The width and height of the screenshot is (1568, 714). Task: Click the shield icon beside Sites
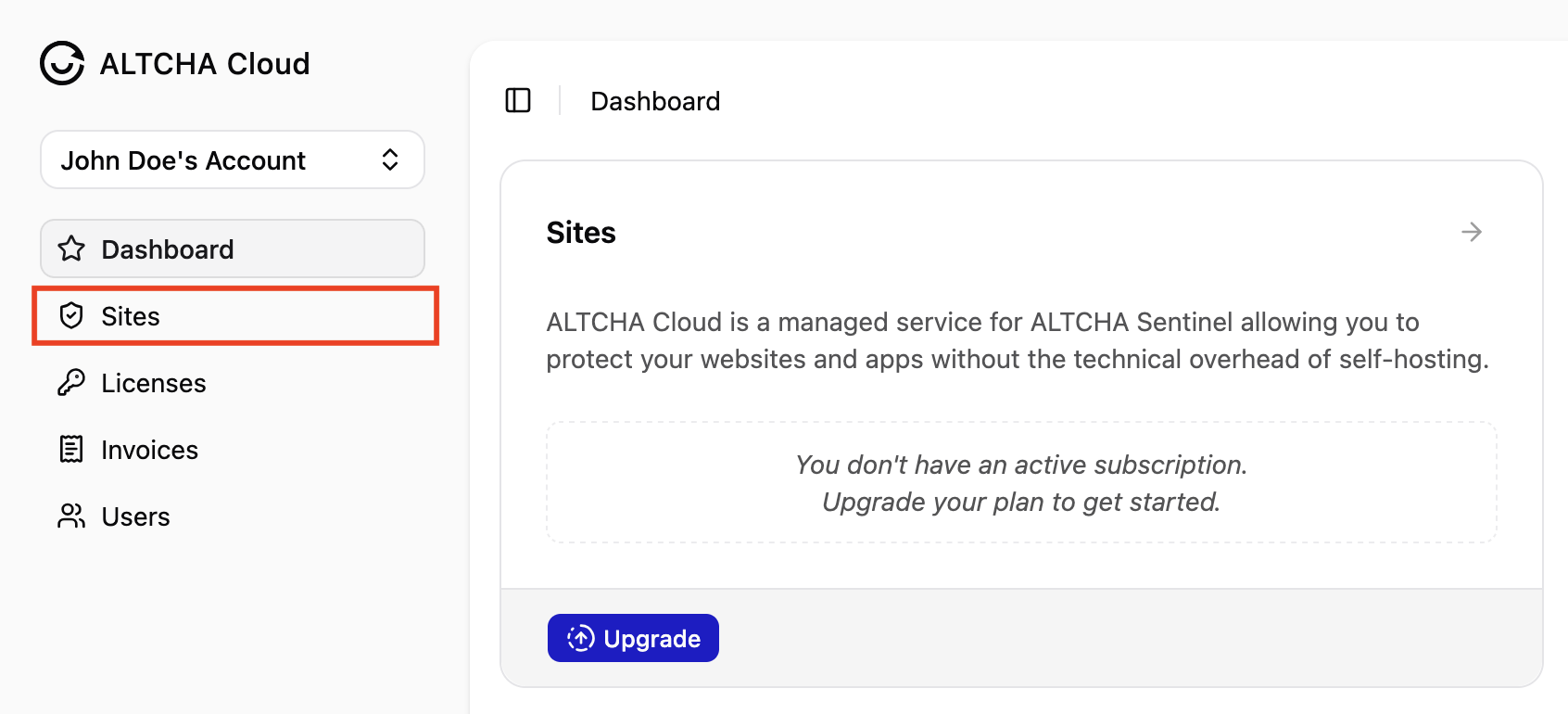tap(71, 316)
